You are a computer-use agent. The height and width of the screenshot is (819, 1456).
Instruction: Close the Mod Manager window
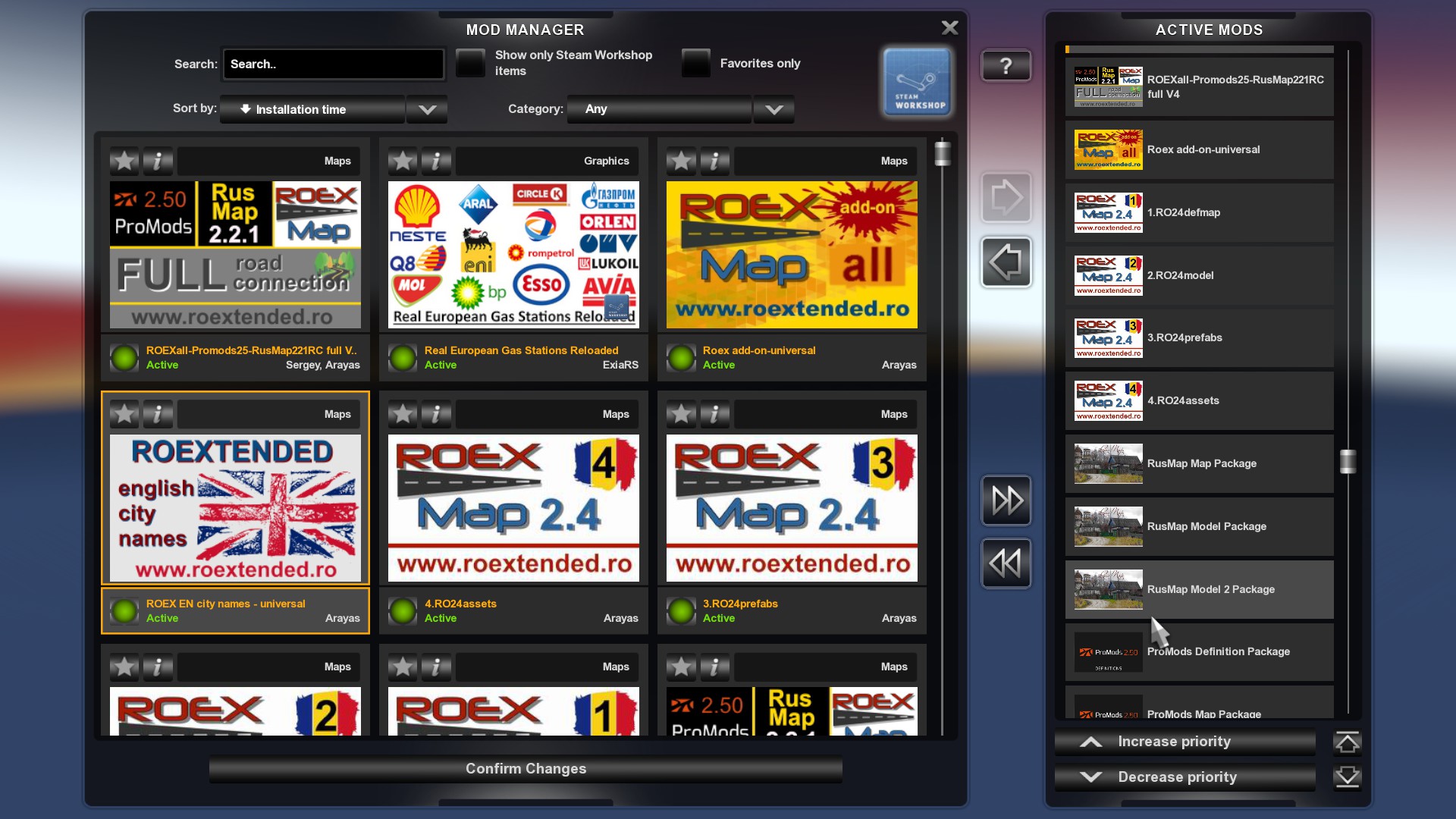(949, 28)
